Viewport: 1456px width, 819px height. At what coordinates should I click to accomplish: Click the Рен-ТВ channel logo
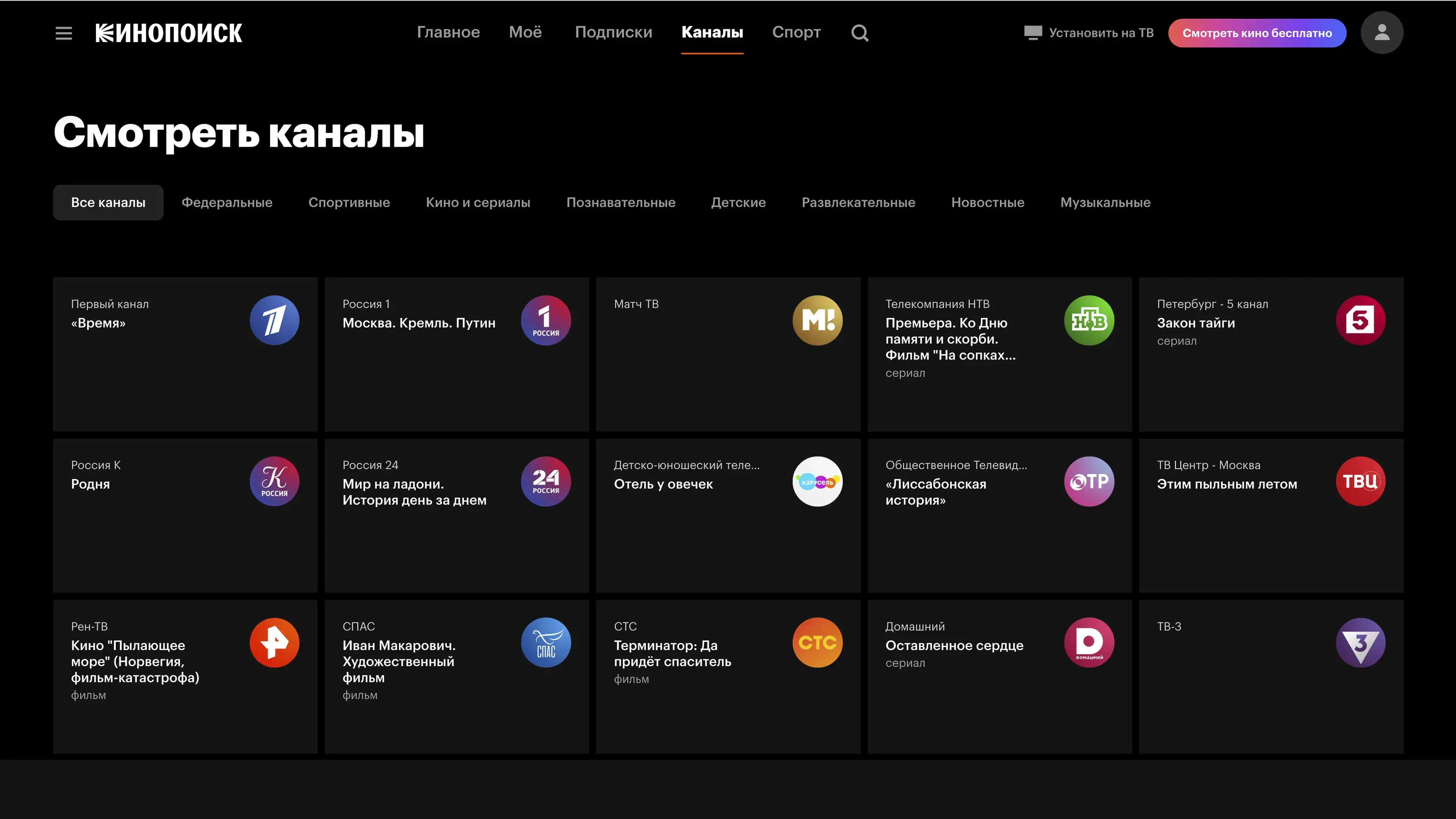[x=274, y=643]
